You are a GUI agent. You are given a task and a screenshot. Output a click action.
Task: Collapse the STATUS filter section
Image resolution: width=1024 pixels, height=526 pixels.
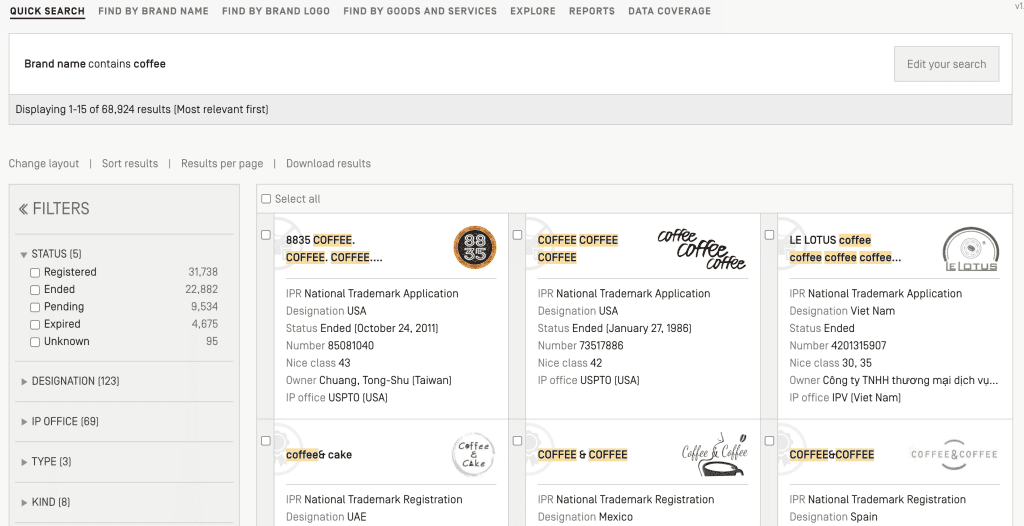coord(52,254)
